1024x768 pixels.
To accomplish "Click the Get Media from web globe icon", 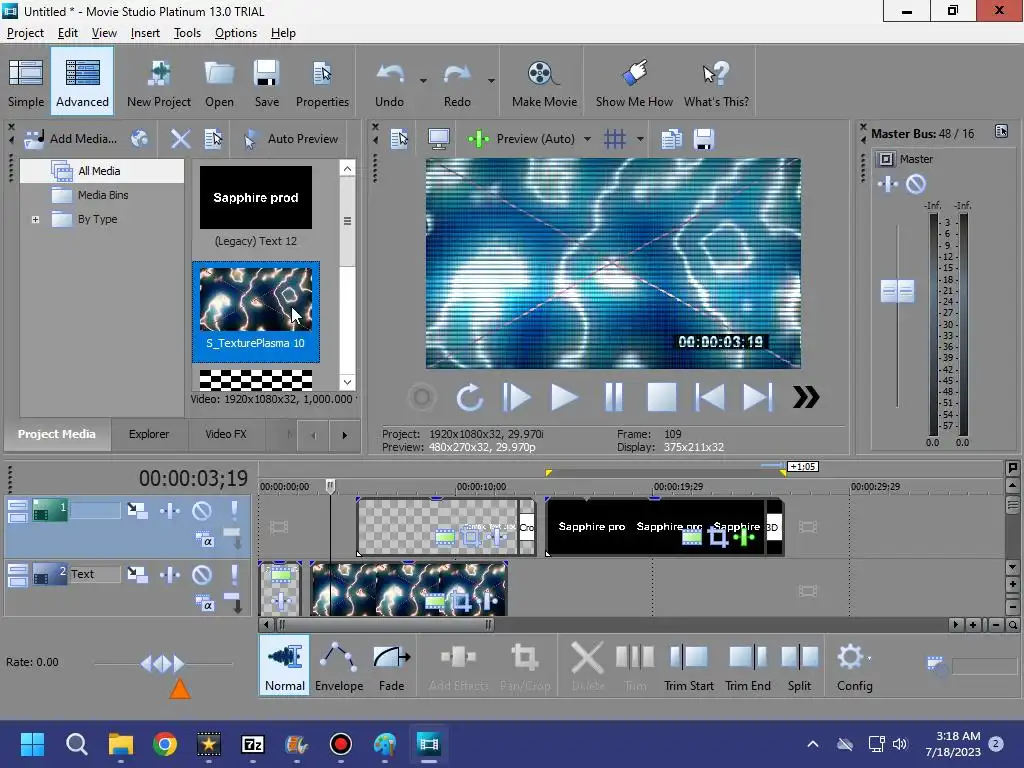I will coord(140,138).
